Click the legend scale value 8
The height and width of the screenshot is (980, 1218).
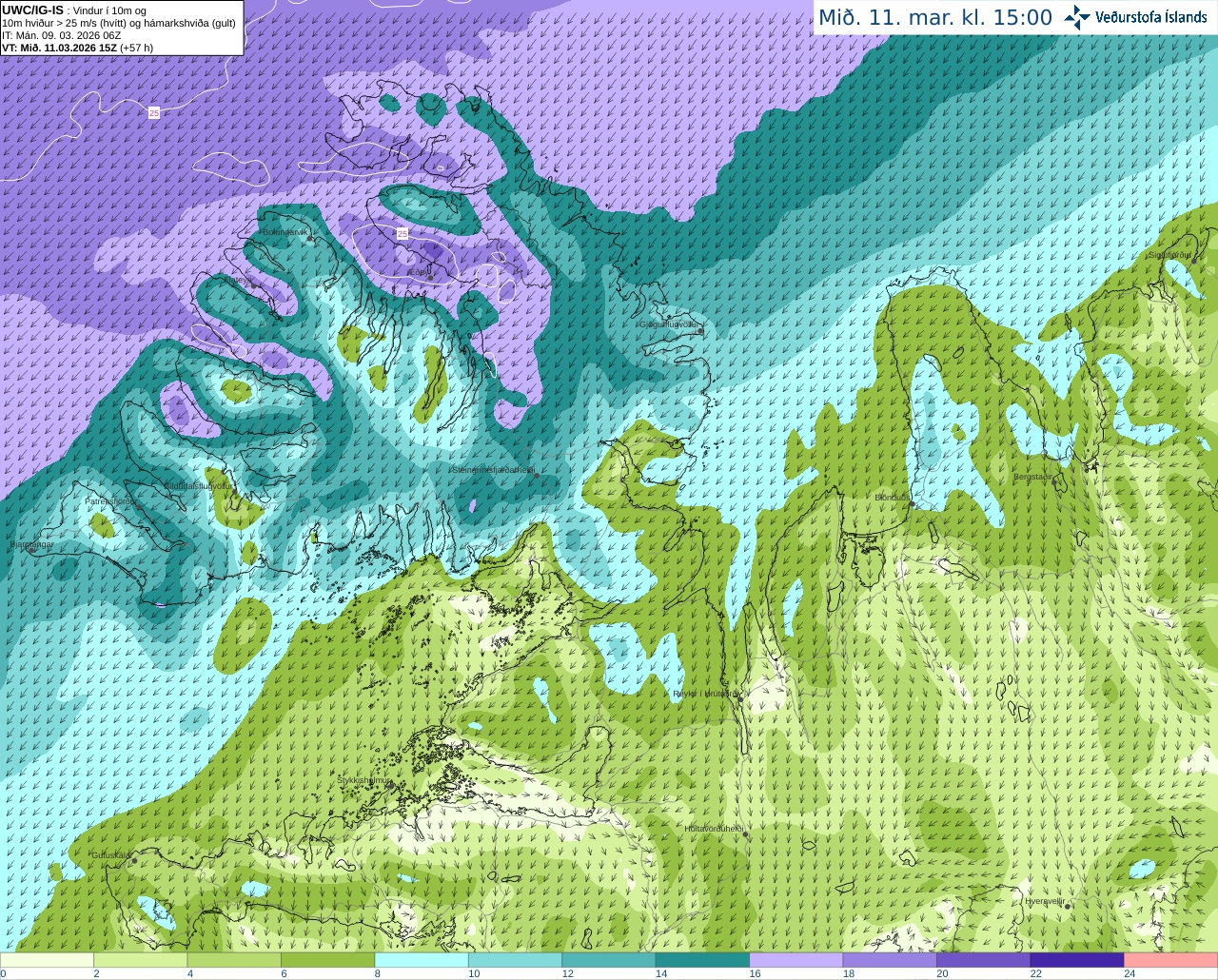378,973
